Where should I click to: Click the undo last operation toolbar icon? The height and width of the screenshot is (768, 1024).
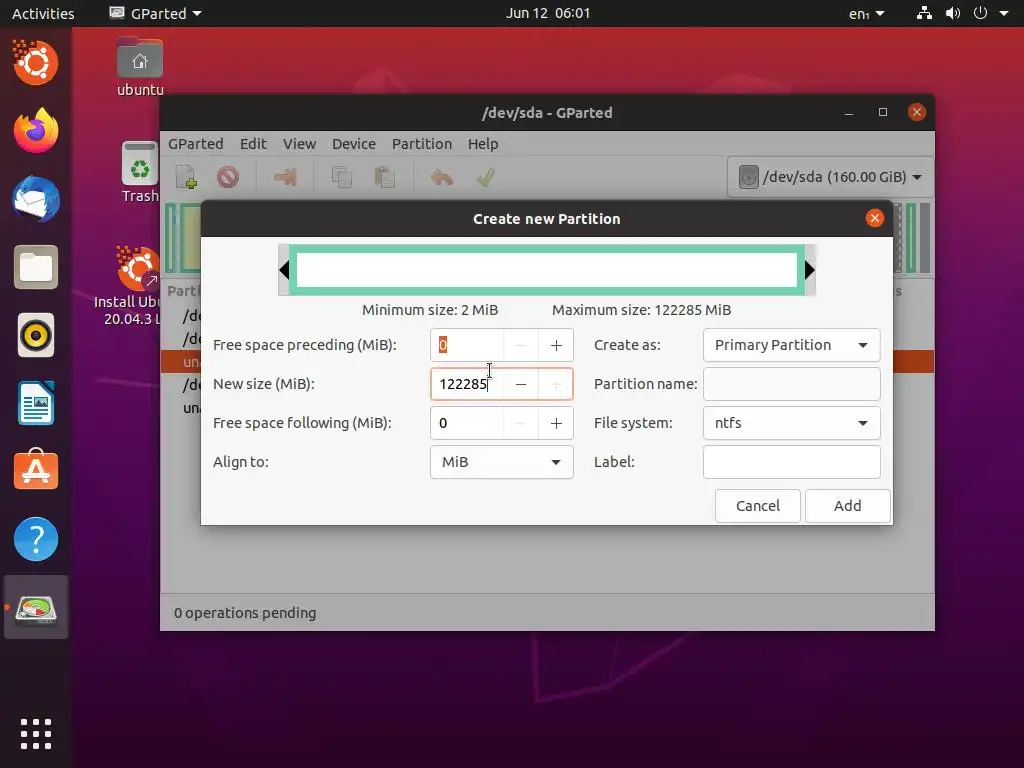pos(442,177)
